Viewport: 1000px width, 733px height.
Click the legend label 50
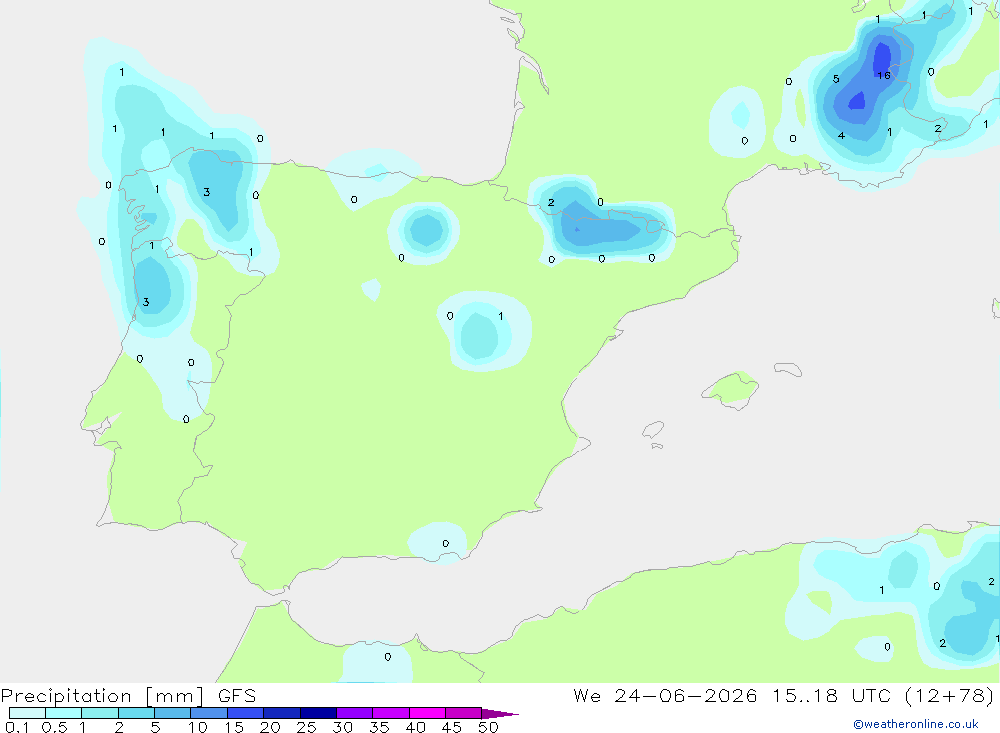(x=488, y=727)
